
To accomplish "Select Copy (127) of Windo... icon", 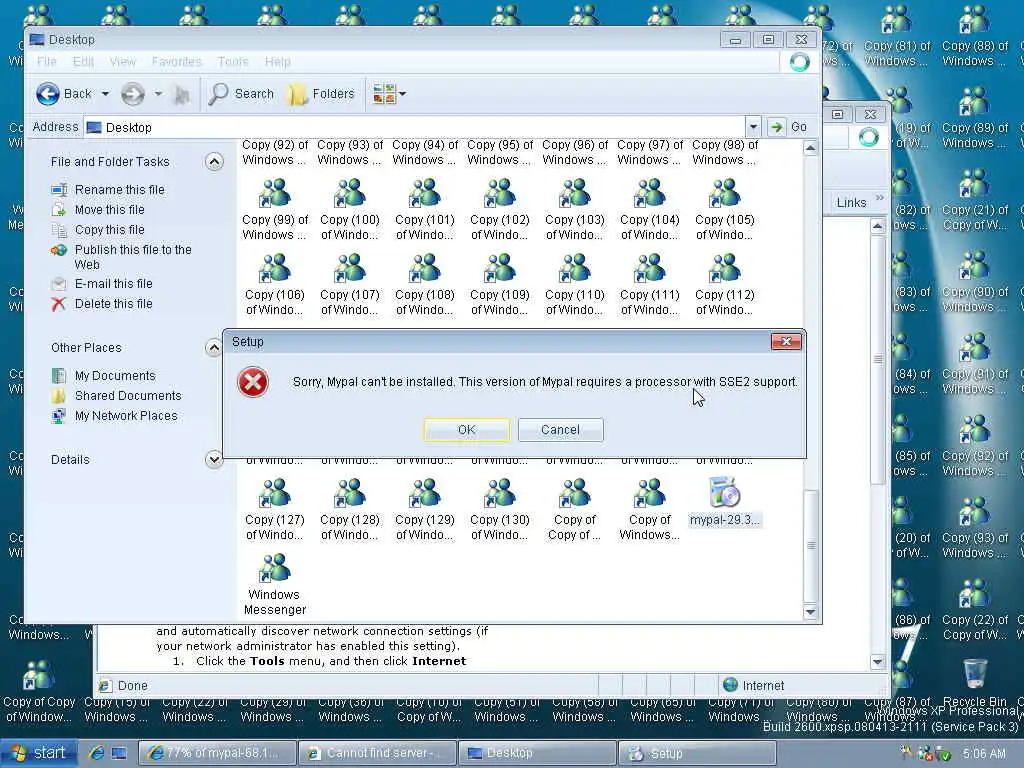I will (274, 509).
